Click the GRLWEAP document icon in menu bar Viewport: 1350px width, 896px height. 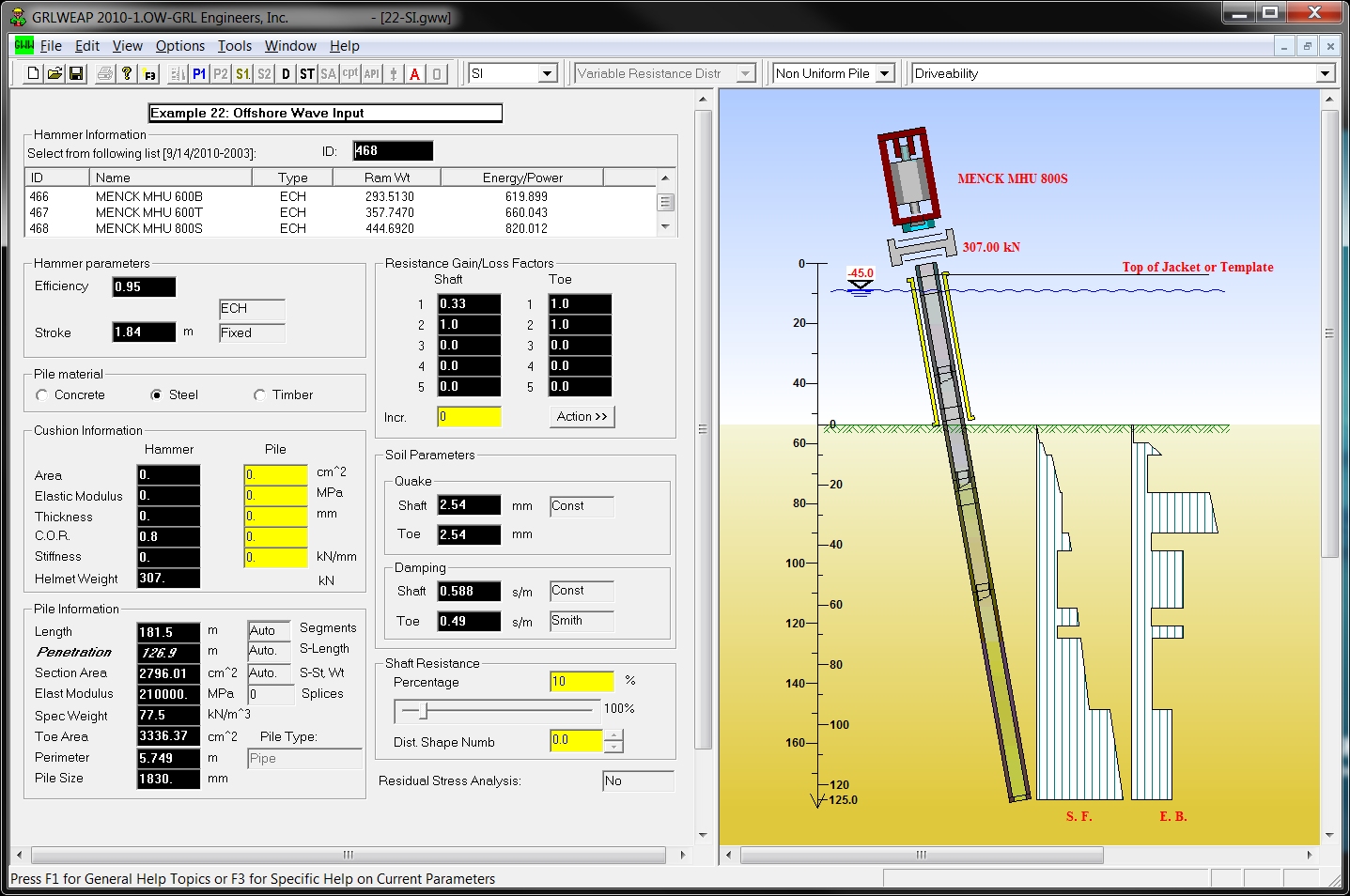pyautogui.click(x=23, y=45)
